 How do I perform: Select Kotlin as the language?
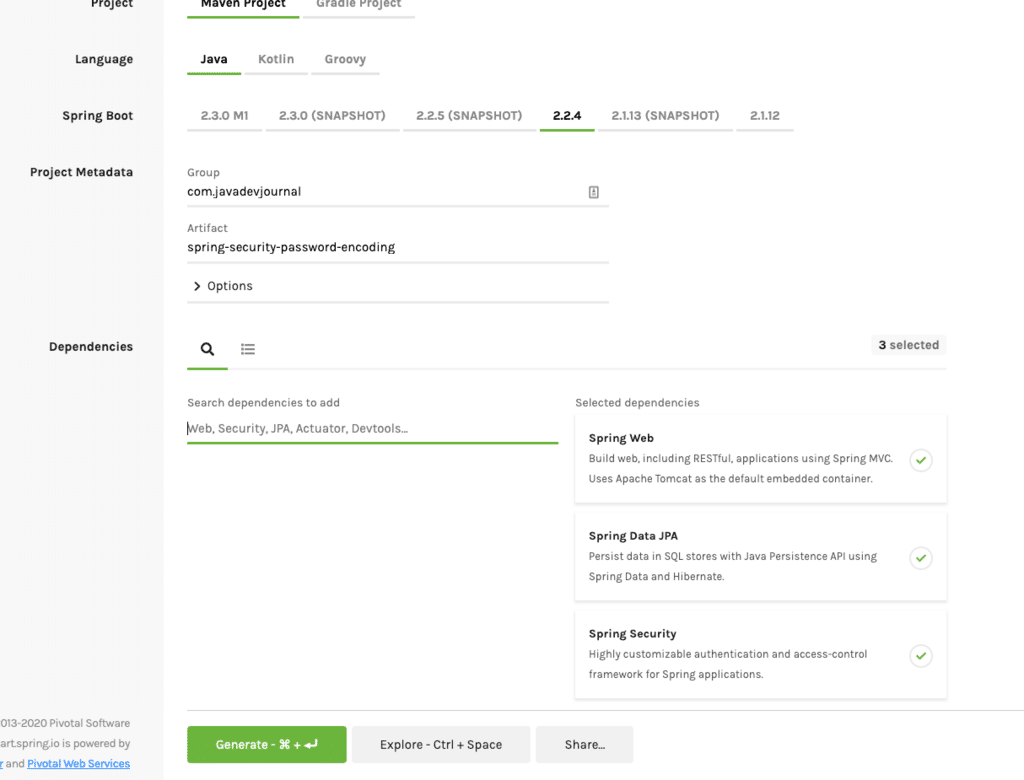click(276, 59)
